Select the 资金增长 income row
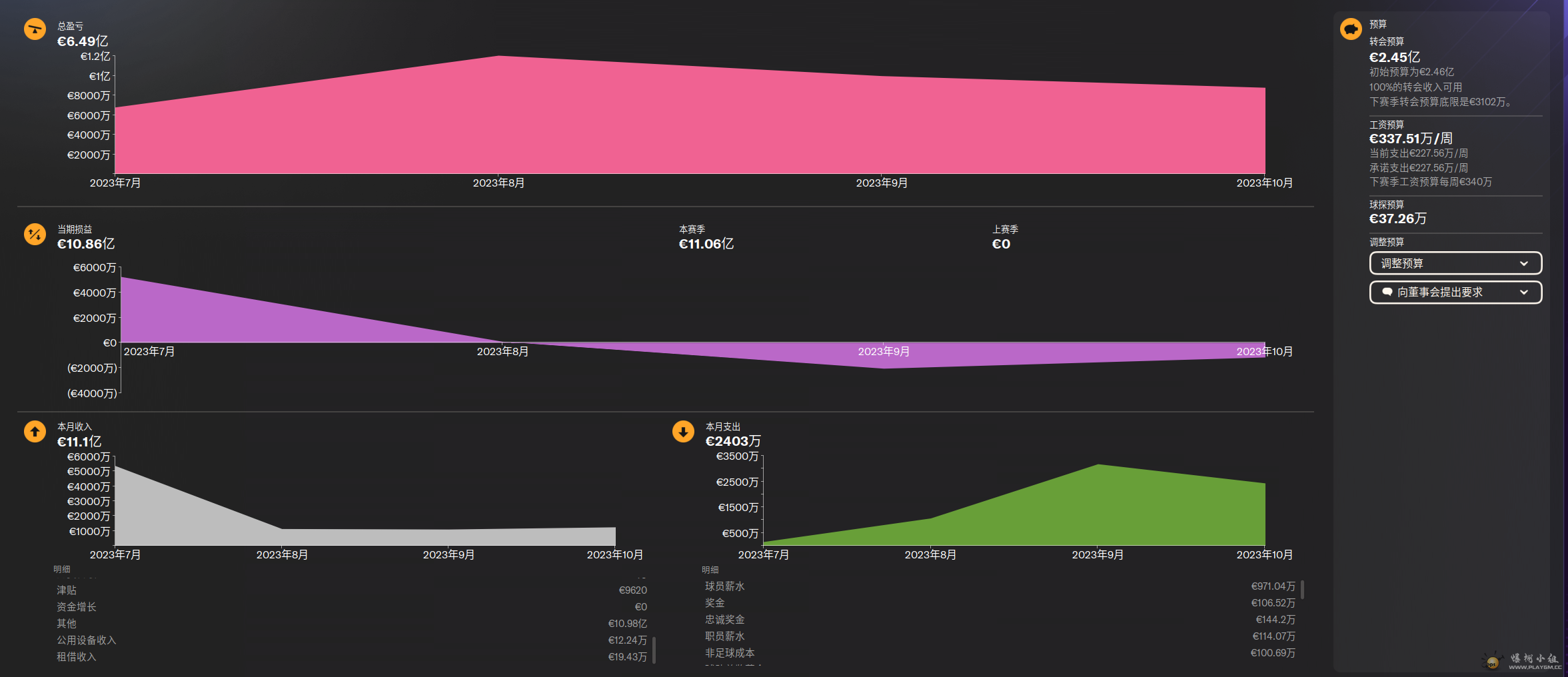The image size is (1568, 677). [x=352, y=607]
